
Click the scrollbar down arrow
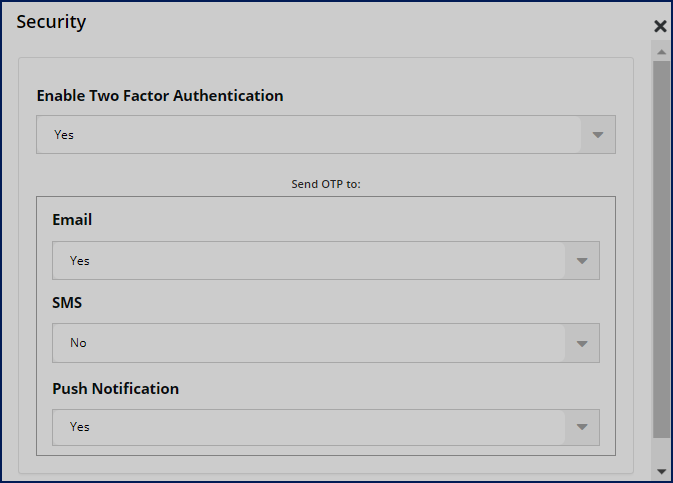[x=661, y=470]
